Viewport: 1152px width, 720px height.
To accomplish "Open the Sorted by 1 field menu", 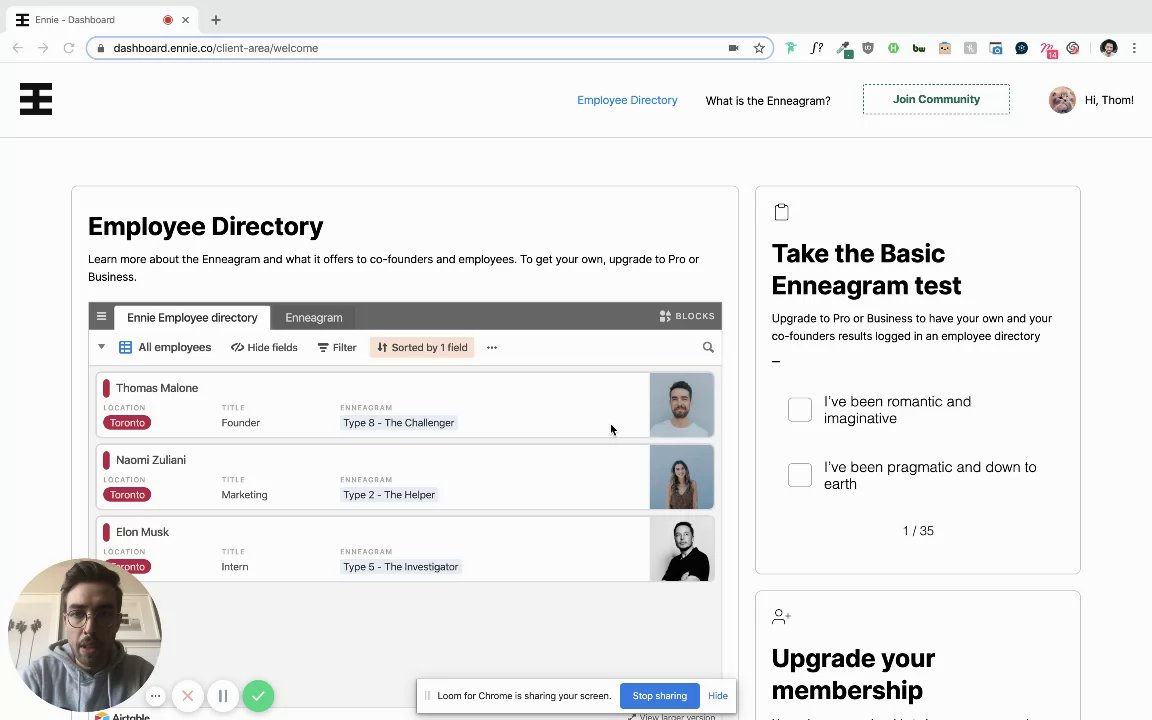I will point(422,348).
